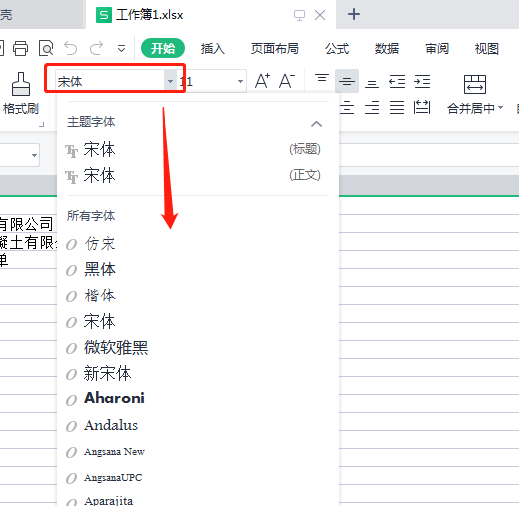The image size is (519, 506).
Task: Choose theme font 宋体 (正文)
Action: pos(198,175)
